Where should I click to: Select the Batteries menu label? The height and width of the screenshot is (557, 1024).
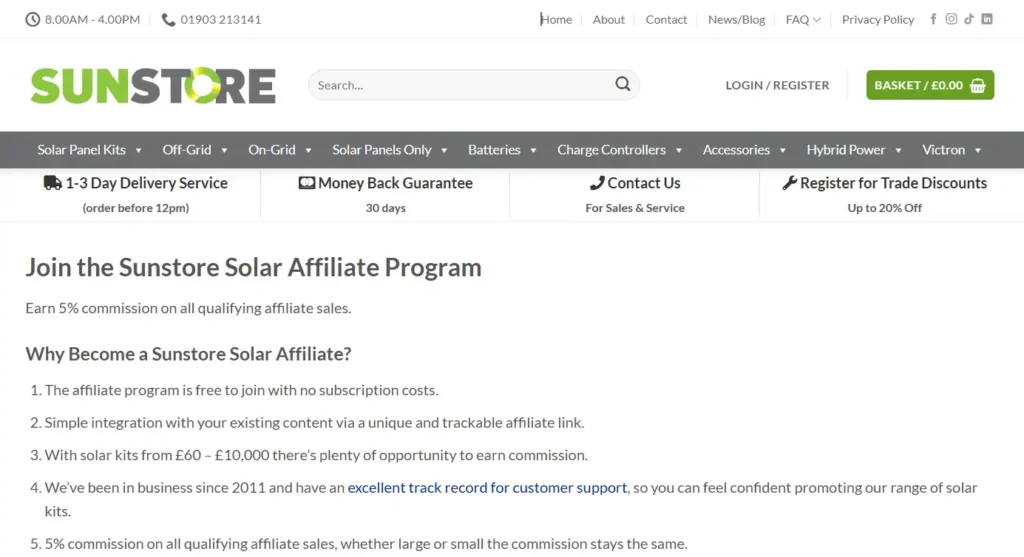tap(494, 150)
